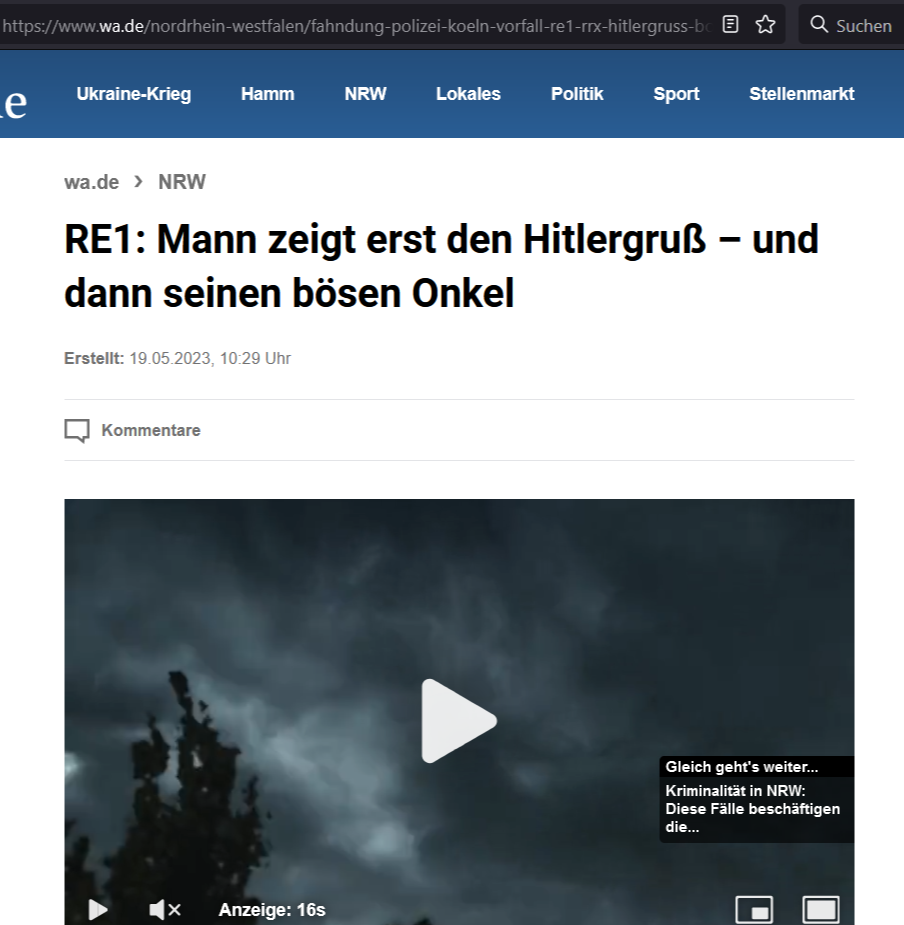Toggle the video theater mode icon
Viewport: 904px width, 925px height.
(820, 909)
